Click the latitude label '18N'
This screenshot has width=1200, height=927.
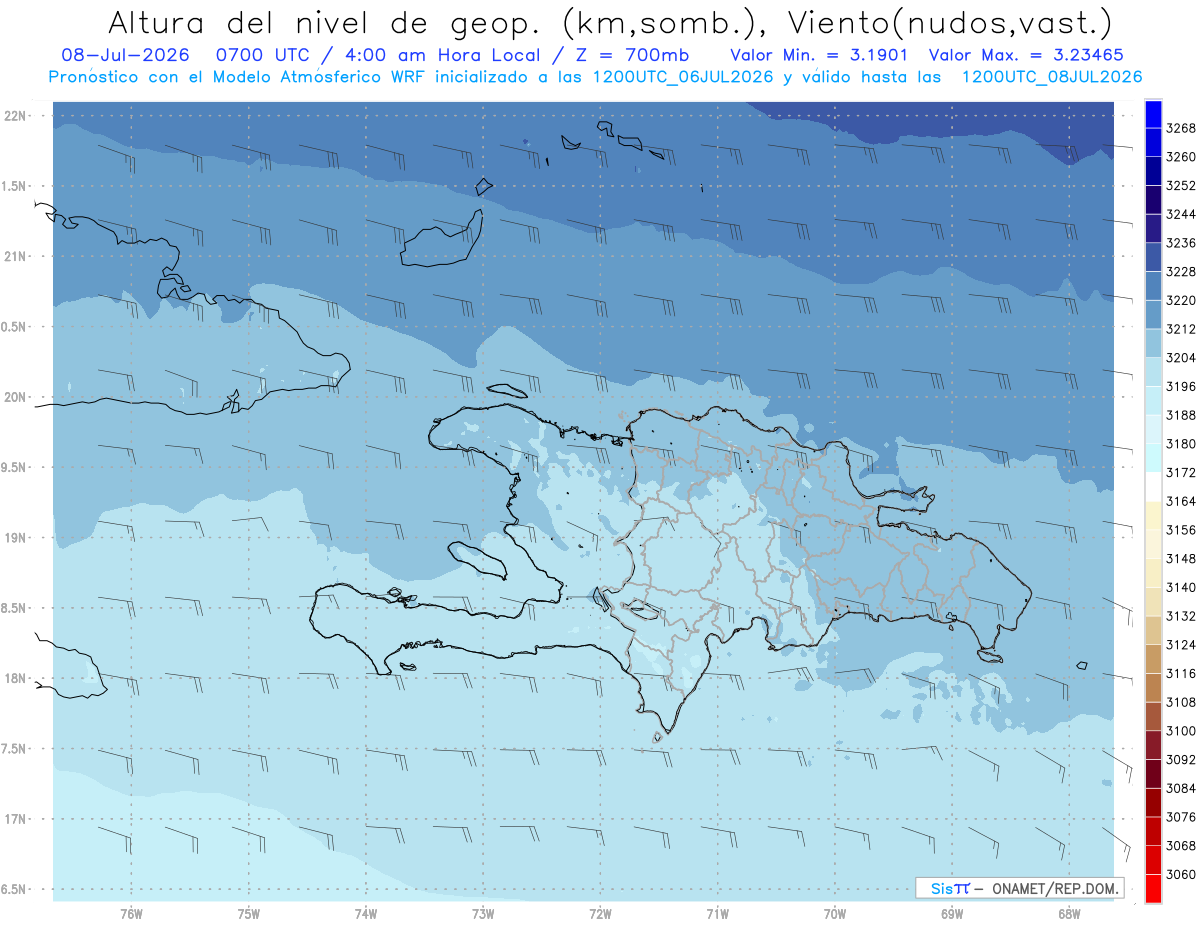click(14, 678)
